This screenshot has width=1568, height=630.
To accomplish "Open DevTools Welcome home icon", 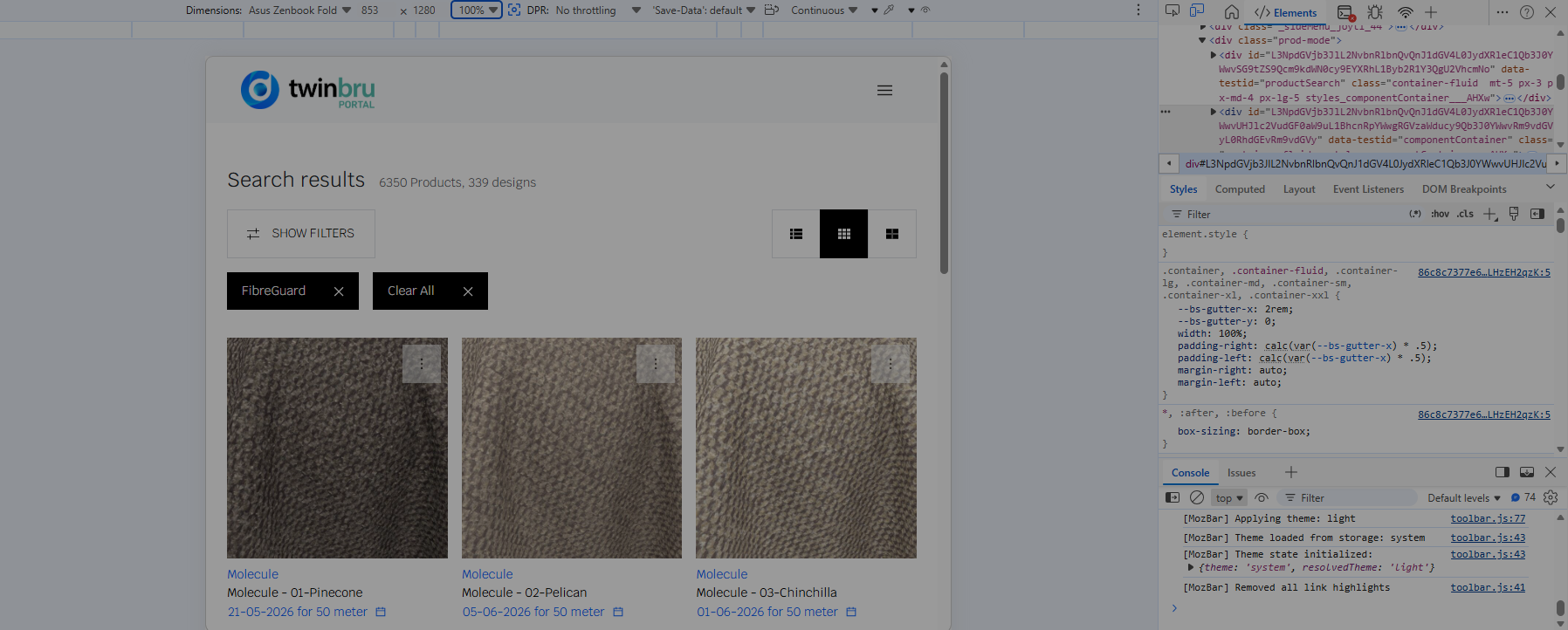I will 1232,12.
